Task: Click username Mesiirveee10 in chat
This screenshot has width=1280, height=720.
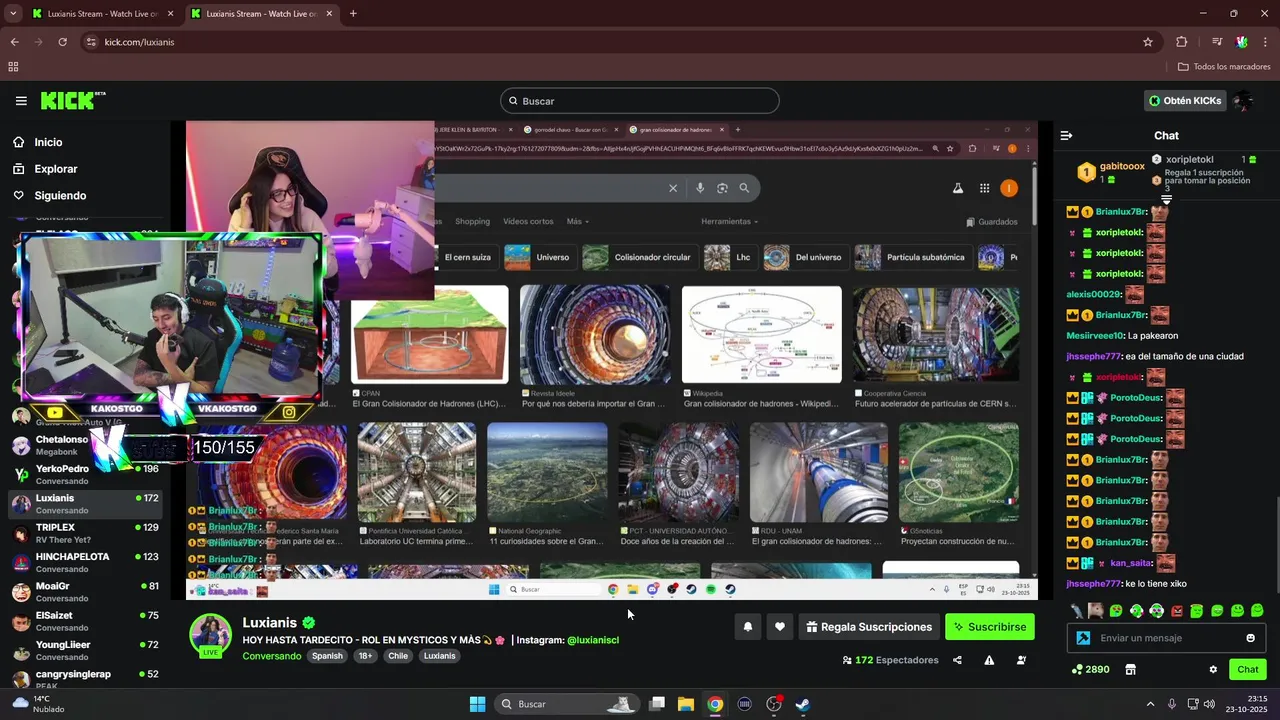Action: [x=1094, y=336]
